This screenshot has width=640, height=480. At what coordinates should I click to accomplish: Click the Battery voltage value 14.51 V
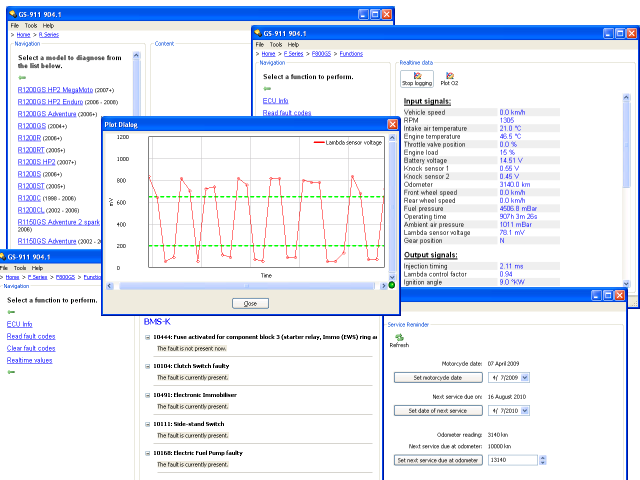(511, 160)
